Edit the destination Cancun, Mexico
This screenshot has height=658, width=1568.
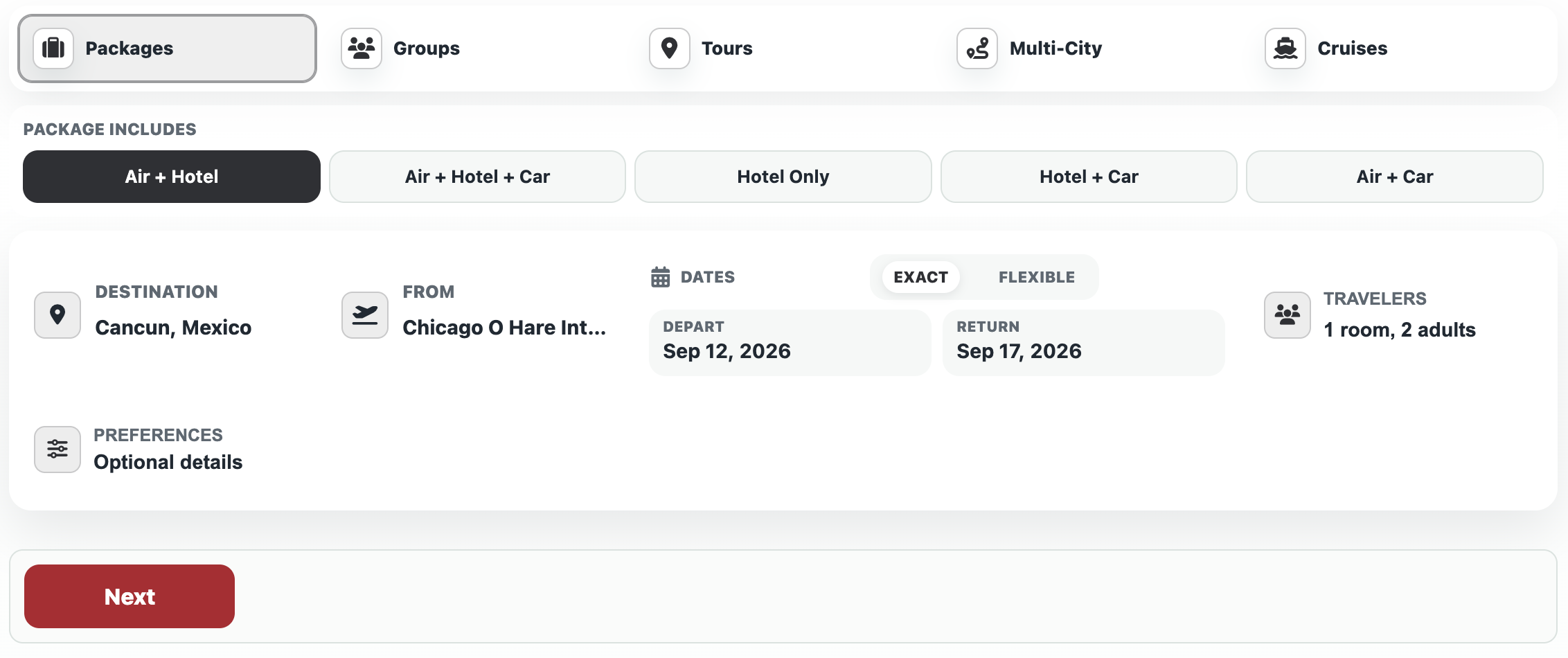pyautogui.click(x=173, y=328)
